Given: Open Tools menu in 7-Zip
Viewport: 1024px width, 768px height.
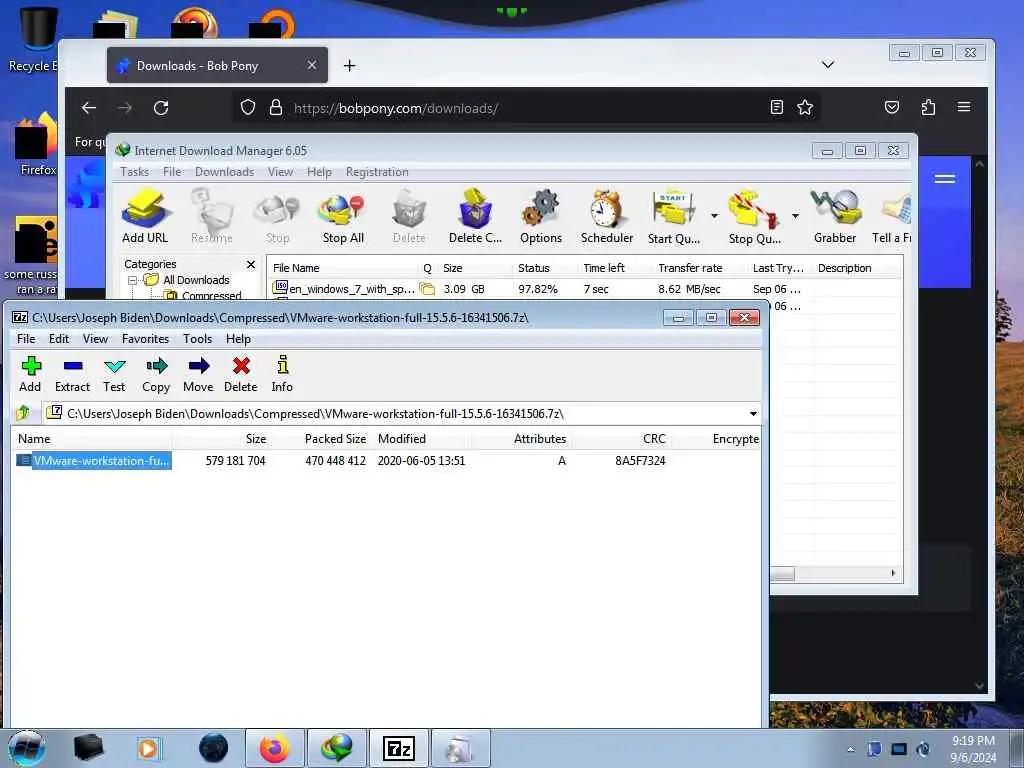Looking at the screenshot, I should (x=197, y=338).
